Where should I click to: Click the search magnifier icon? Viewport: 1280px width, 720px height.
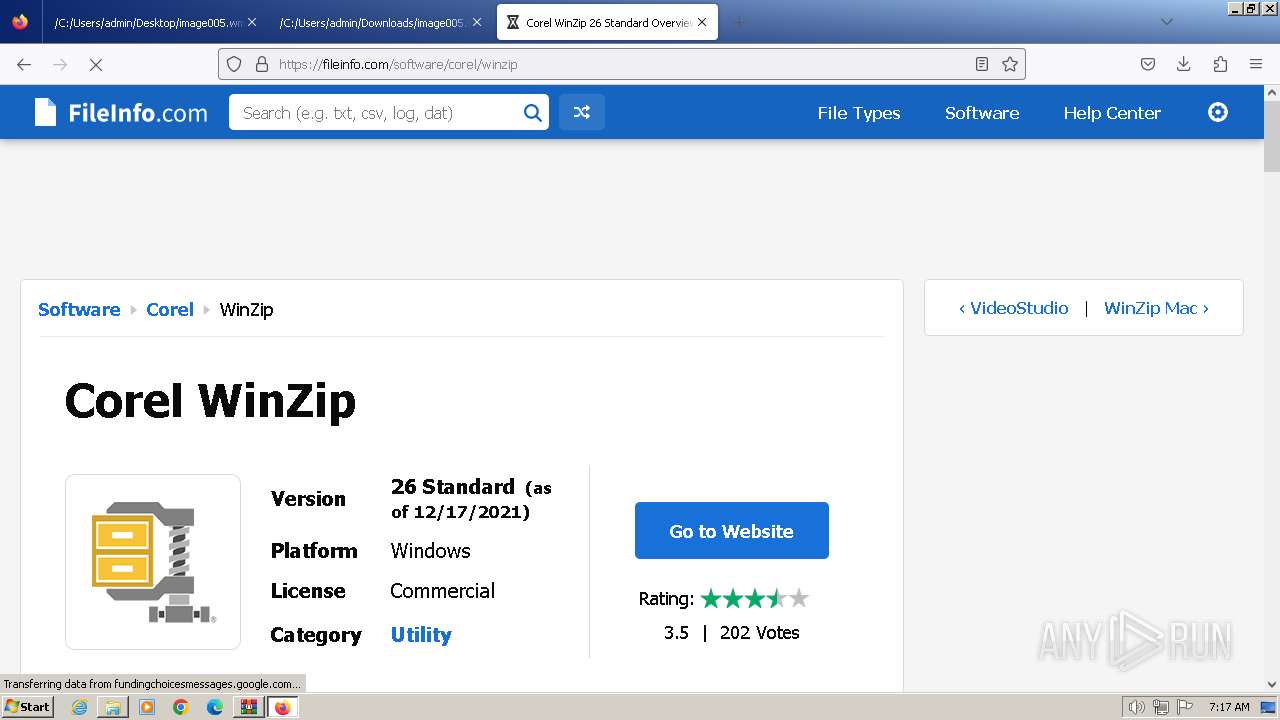point(533,113)
